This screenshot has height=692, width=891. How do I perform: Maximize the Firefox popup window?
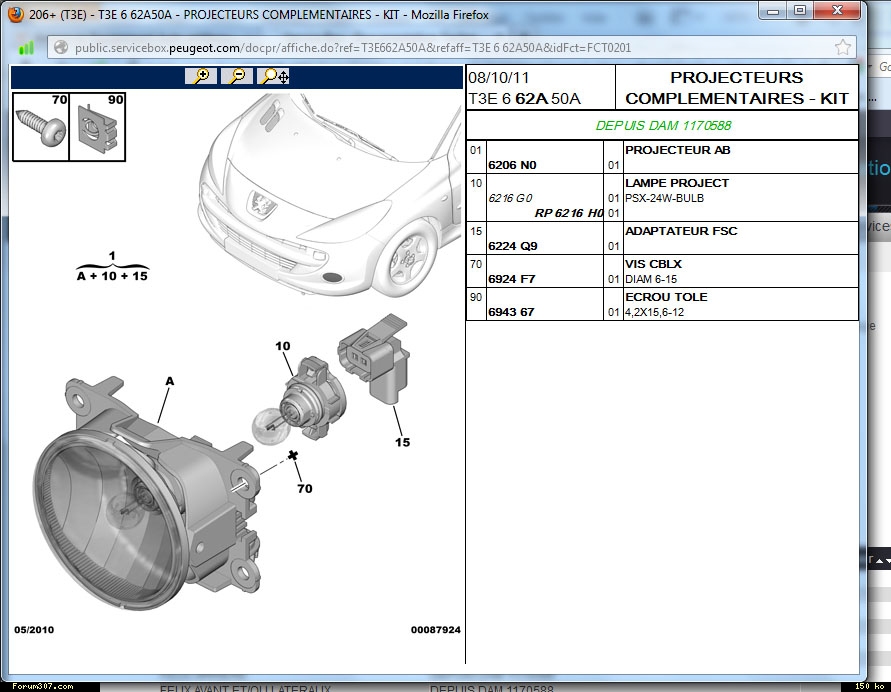tap(800, 10)
